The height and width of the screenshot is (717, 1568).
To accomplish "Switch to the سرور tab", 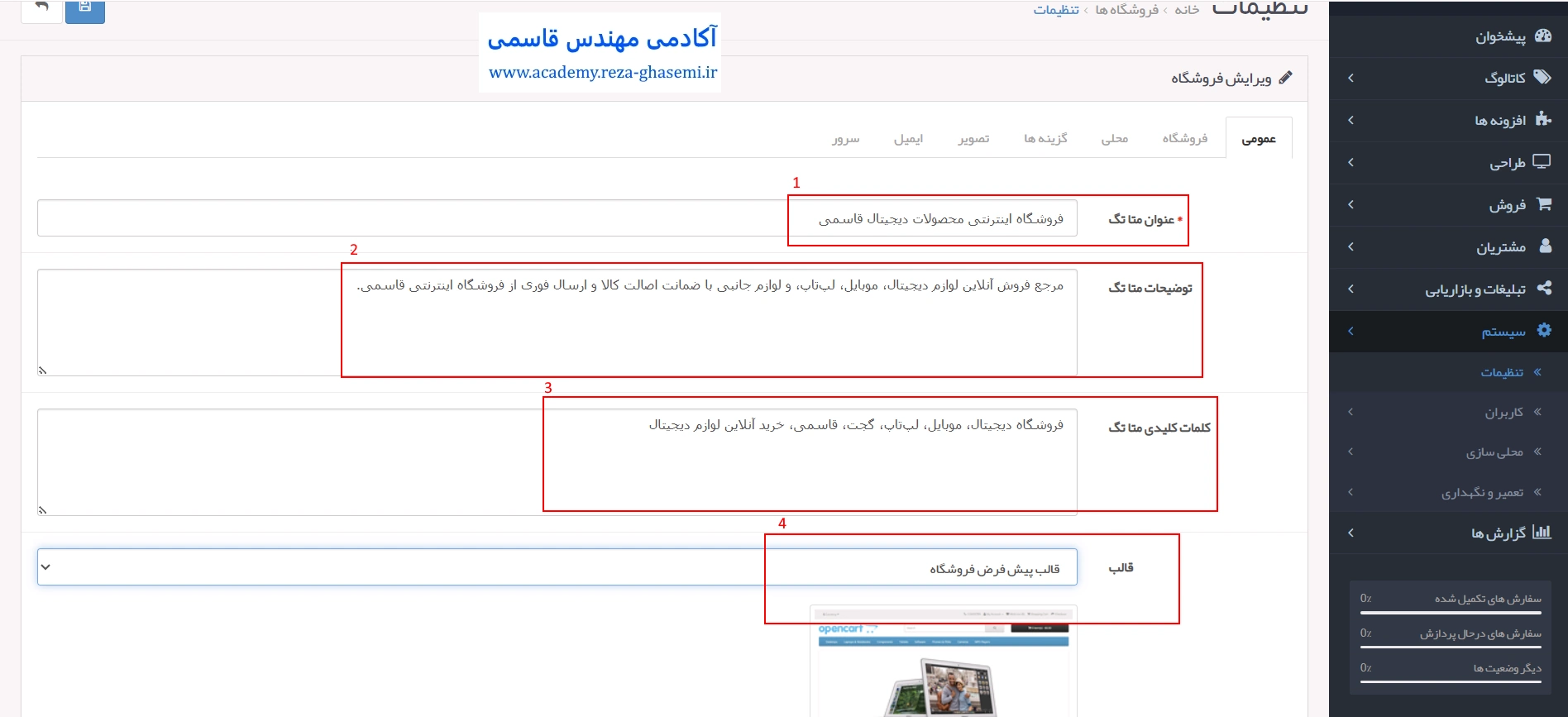I will pyautogui.click(x=846, y=138).
